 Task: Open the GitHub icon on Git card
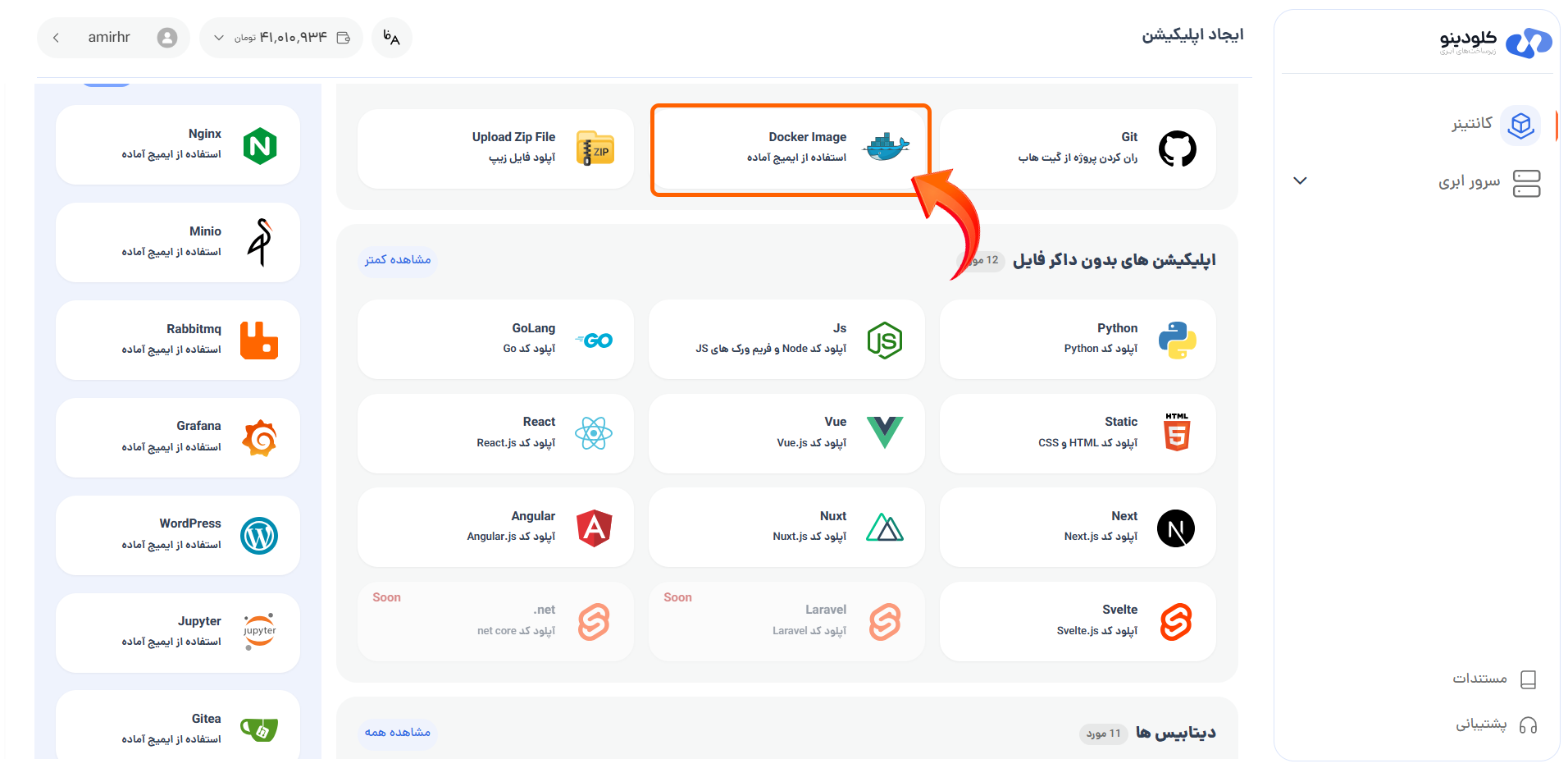pyautogui.click(x=1177, y=149)
